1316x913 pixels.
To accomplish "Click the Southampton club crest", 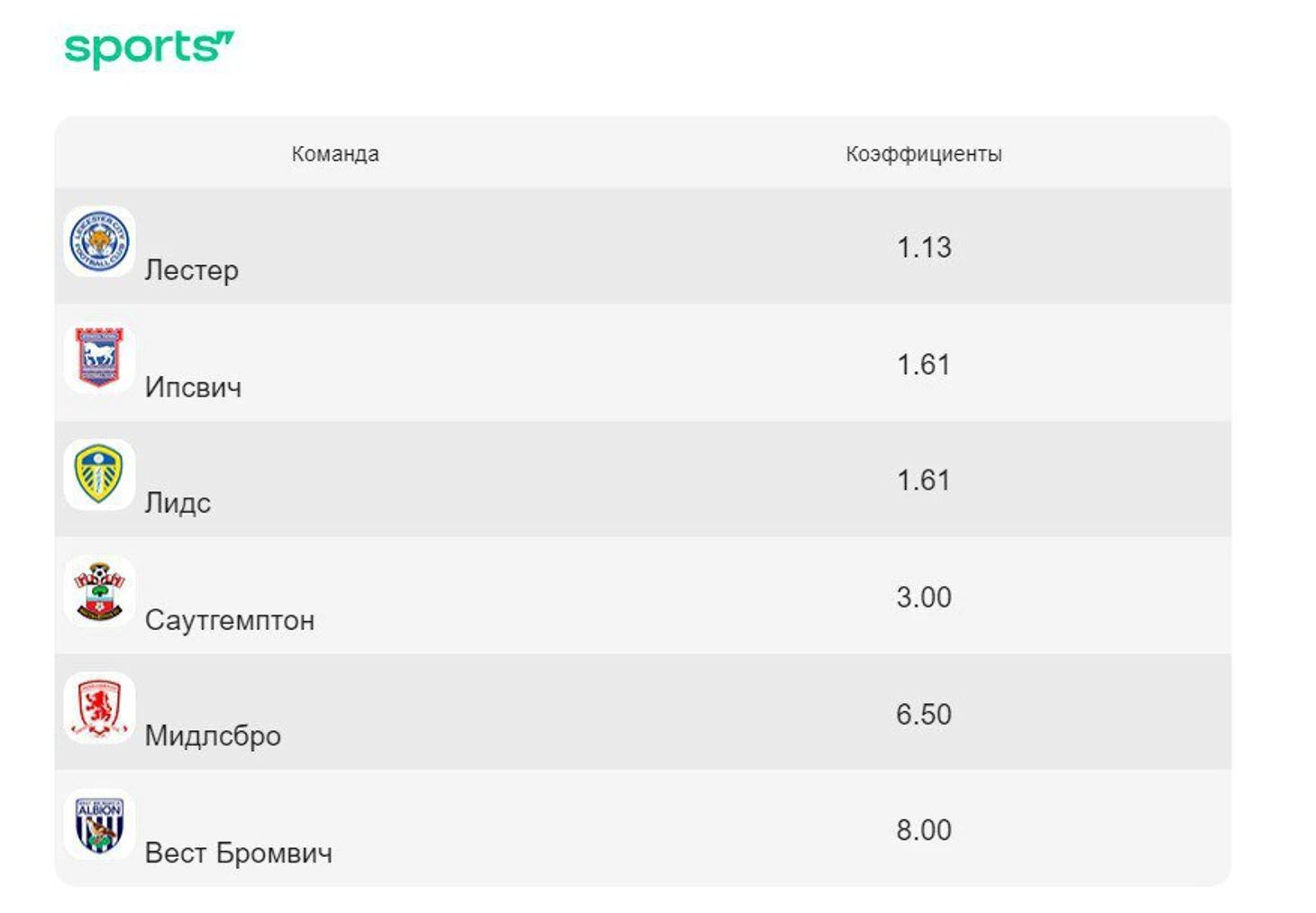I will pyautogui.click(x=100, y=591).
